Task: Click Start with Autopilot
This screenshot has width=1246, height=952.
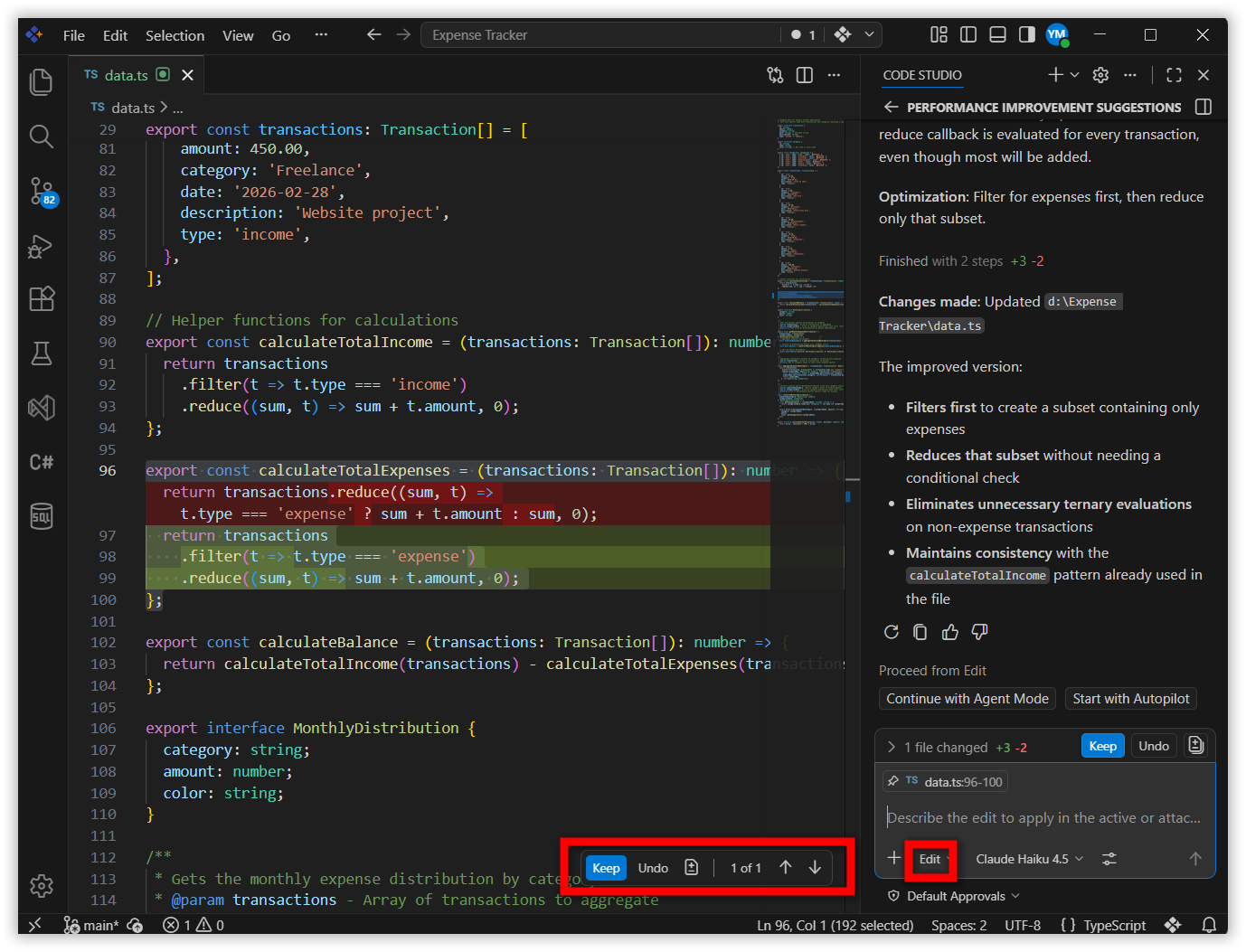Action: [1131, 698]
